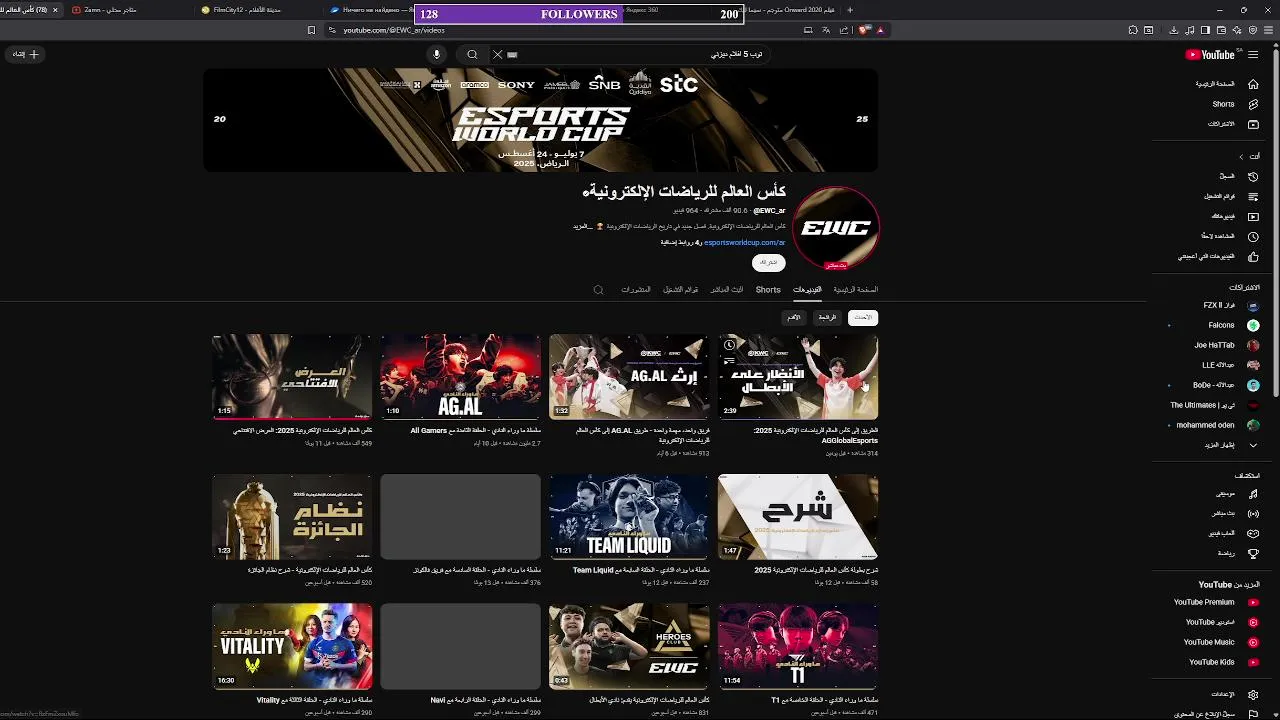Select the channel Videos tab
The height and width of the screenshot is (720, 1280).
(x=807, y=290)
